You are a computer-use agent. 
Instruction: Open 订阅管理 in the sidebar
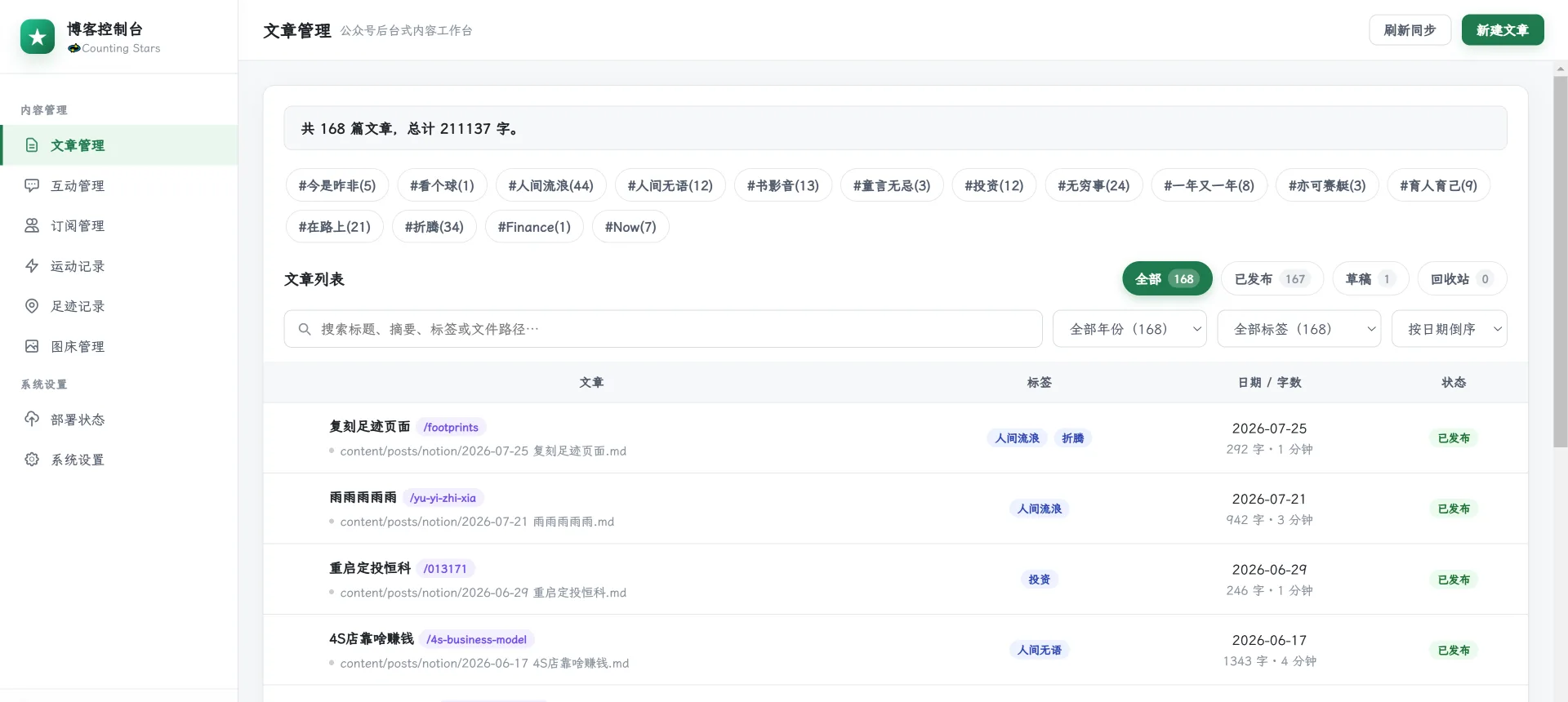click(119, 225)
